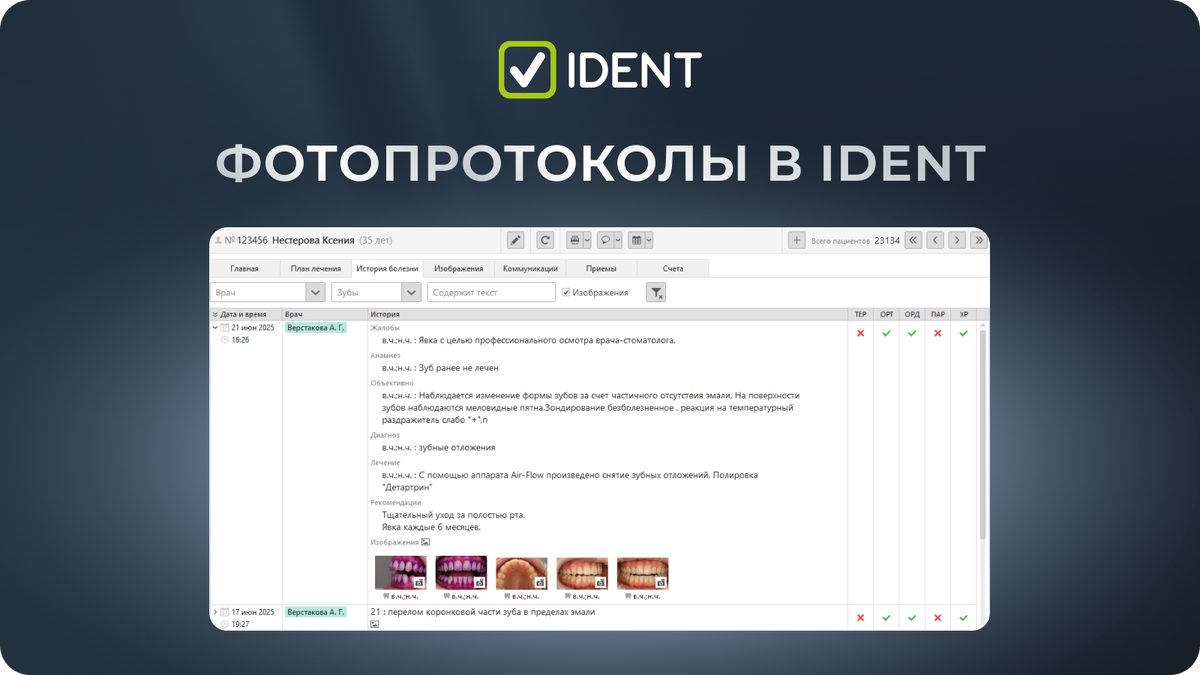Image resolution: width=1200 pixels, height=675 pixels.
Task: Toggle the green check under ХР in the 21 июн row
Action: coord(963,333)
